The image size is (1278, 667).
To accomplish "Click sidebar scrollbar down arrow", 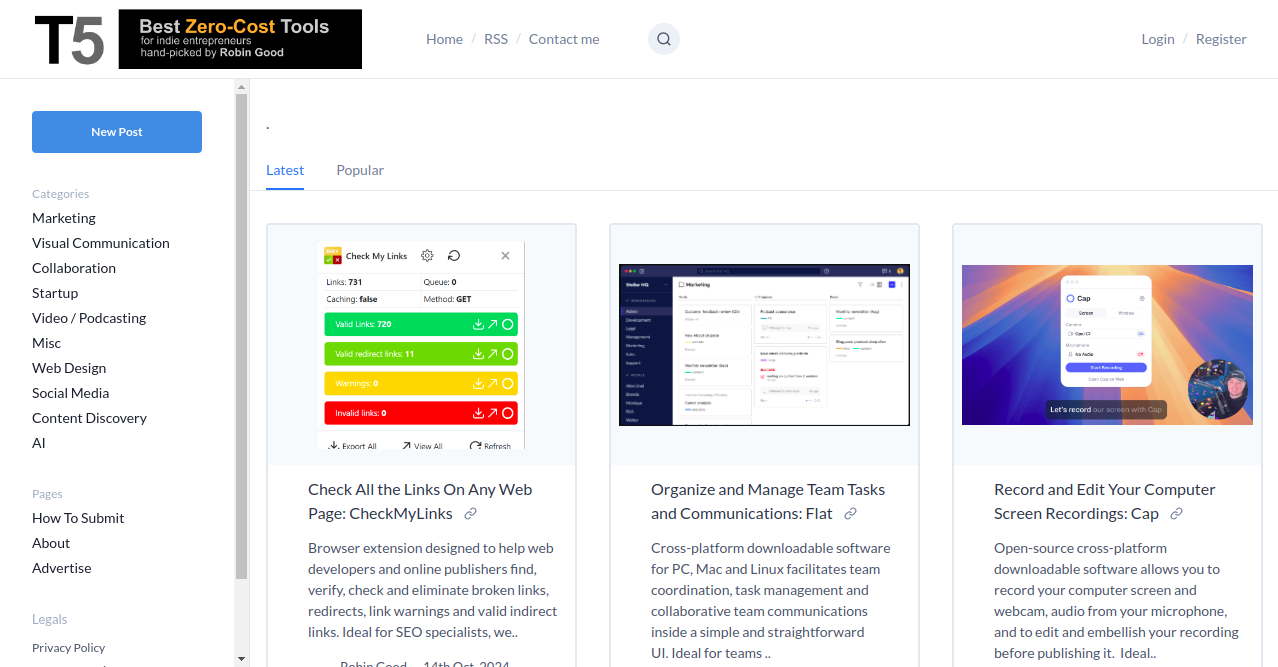I will point(241,659).
